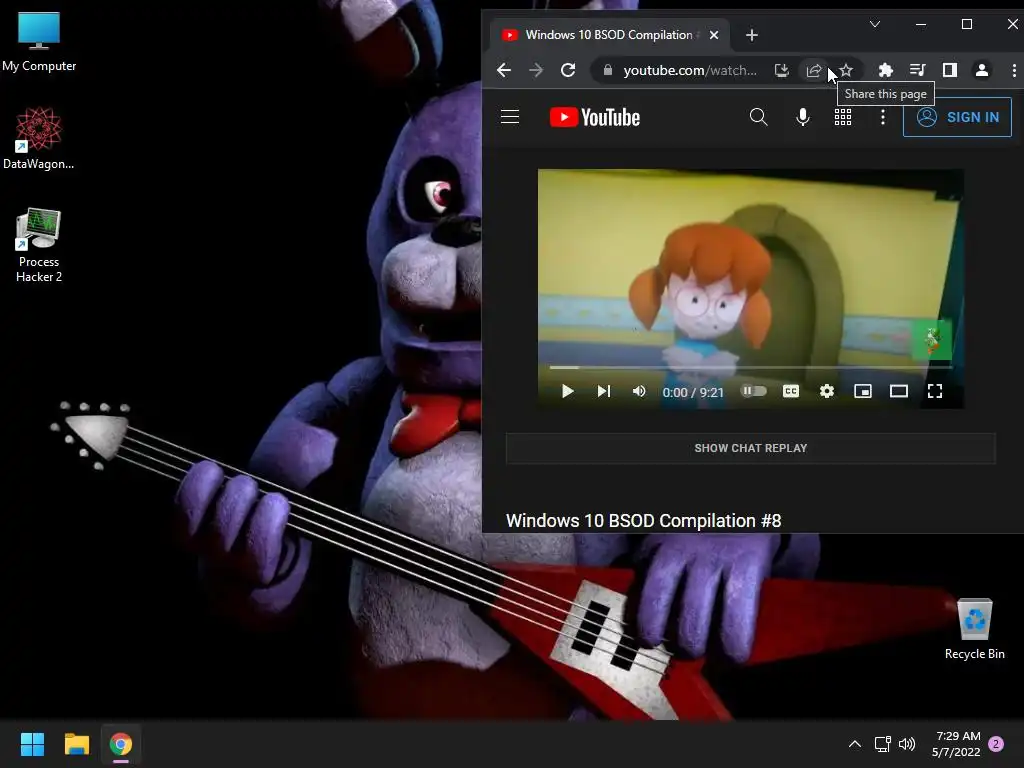Open the 7:29 AM clock and date
The height and width of the screenshot is (768, 1024).
click(x=956, y=744)
